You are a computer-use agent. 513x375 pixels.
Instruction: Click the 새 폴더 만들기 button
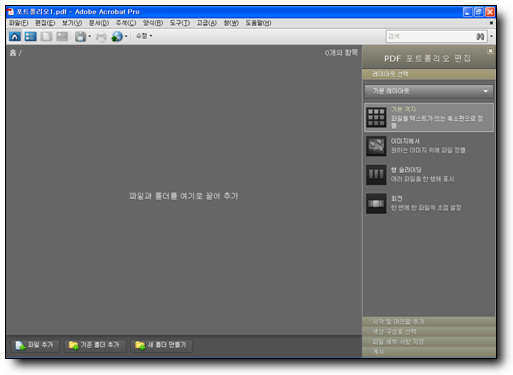(x=161, y=345)
